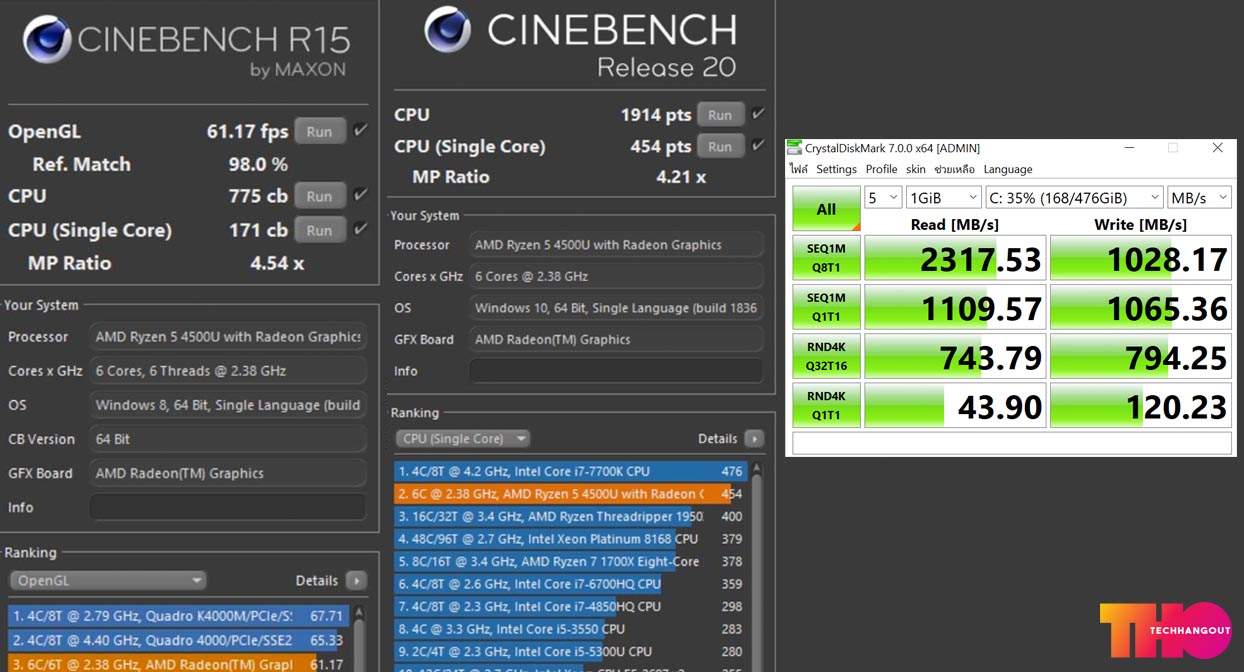The height and width of the screenshot is (672, 1244).
Task: Select the AMD Ryzen Threadripper ranking row
Action: tap(571, 516)
